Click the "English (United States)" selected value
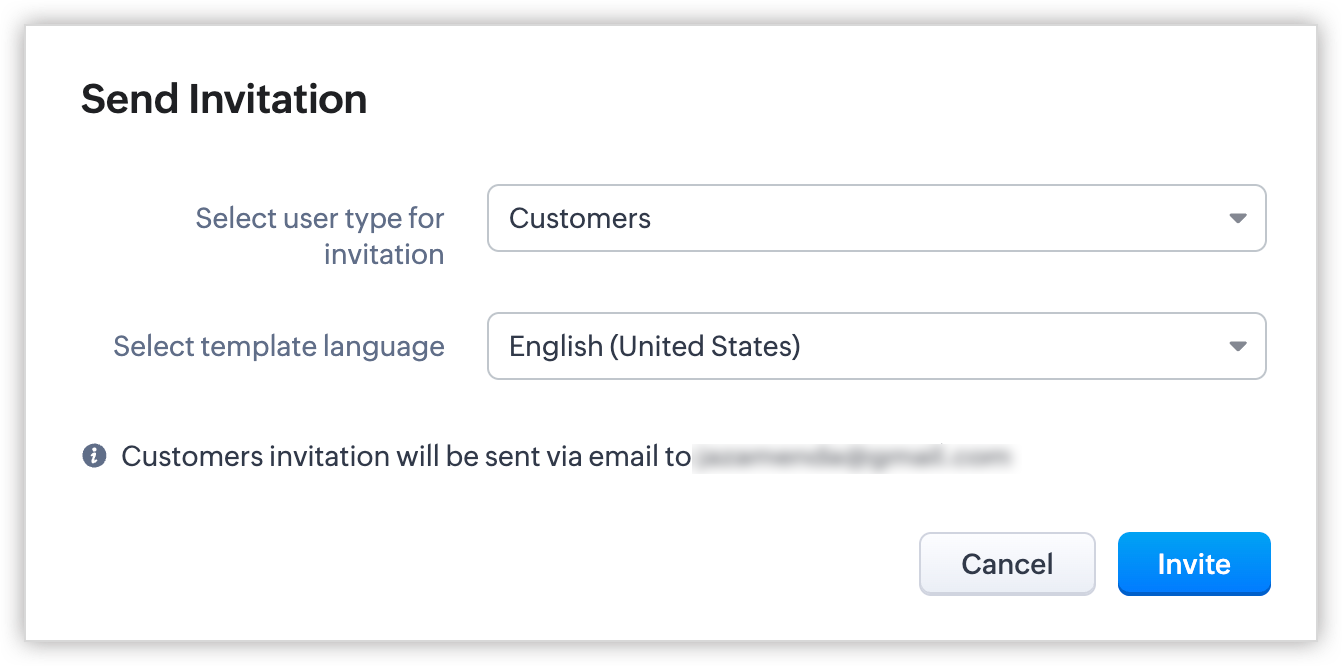Screen dimensions: 1342x666 pos(655,346)
